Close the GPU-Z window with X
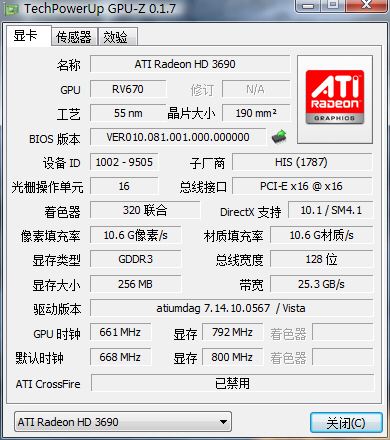The height and width of the screenshot is (440, 390). [366, 5]
